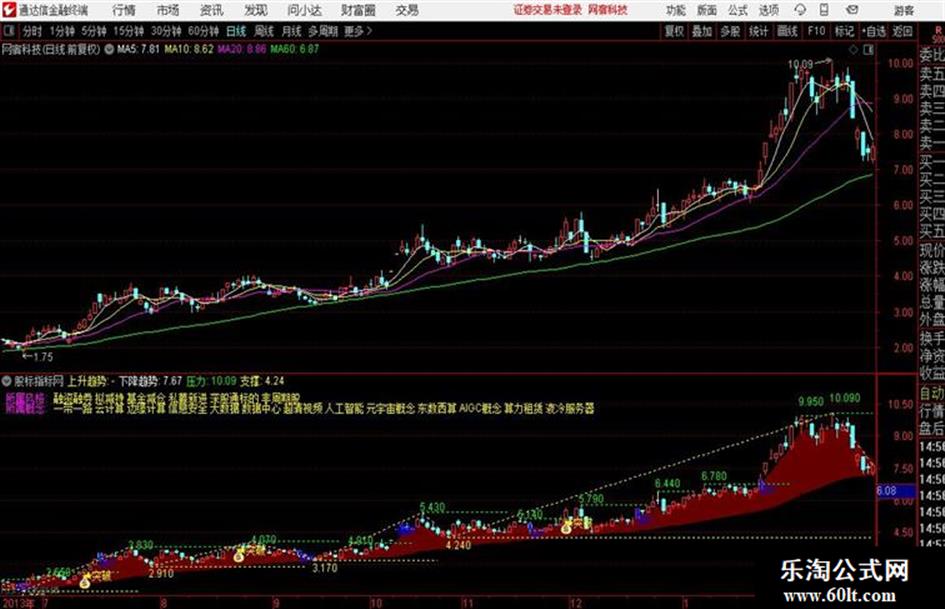The image size is (945, 609).
Task: Switch to 30分钟 period
Action: point(166,31)
